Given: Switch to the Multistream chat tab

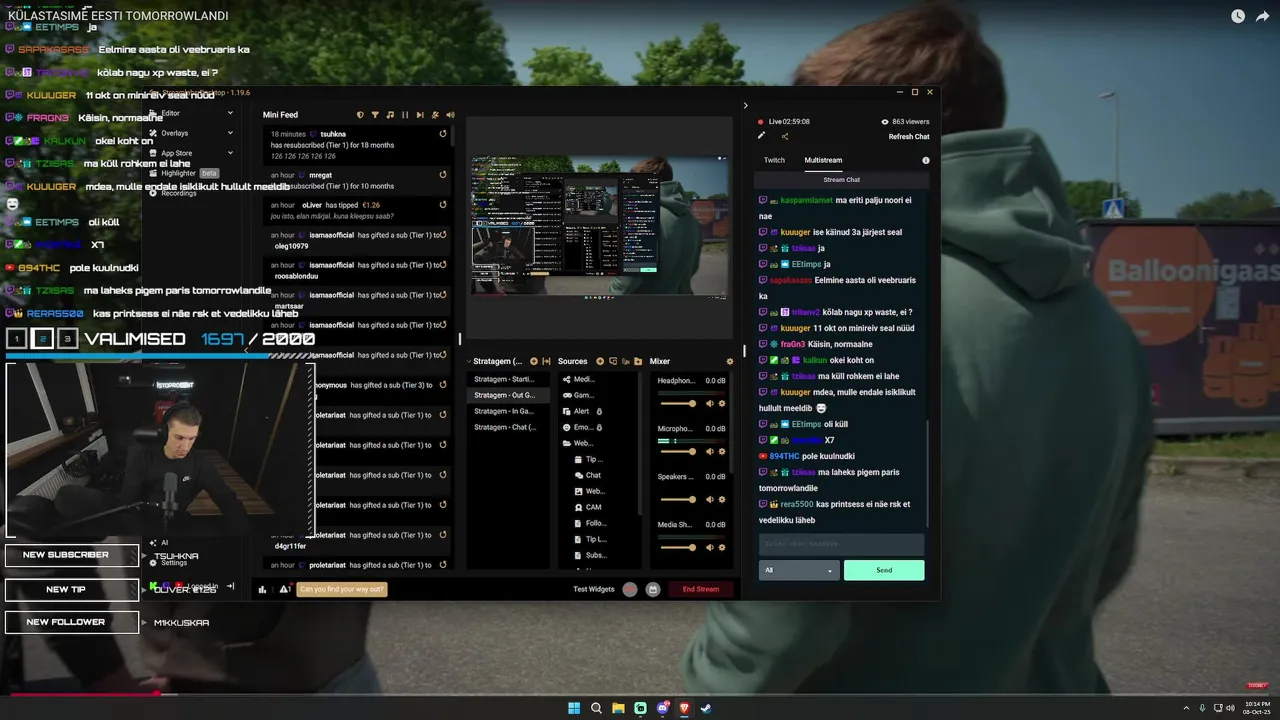Looking at the screenshot, I should pyautogui.click(x=823, y=160).
